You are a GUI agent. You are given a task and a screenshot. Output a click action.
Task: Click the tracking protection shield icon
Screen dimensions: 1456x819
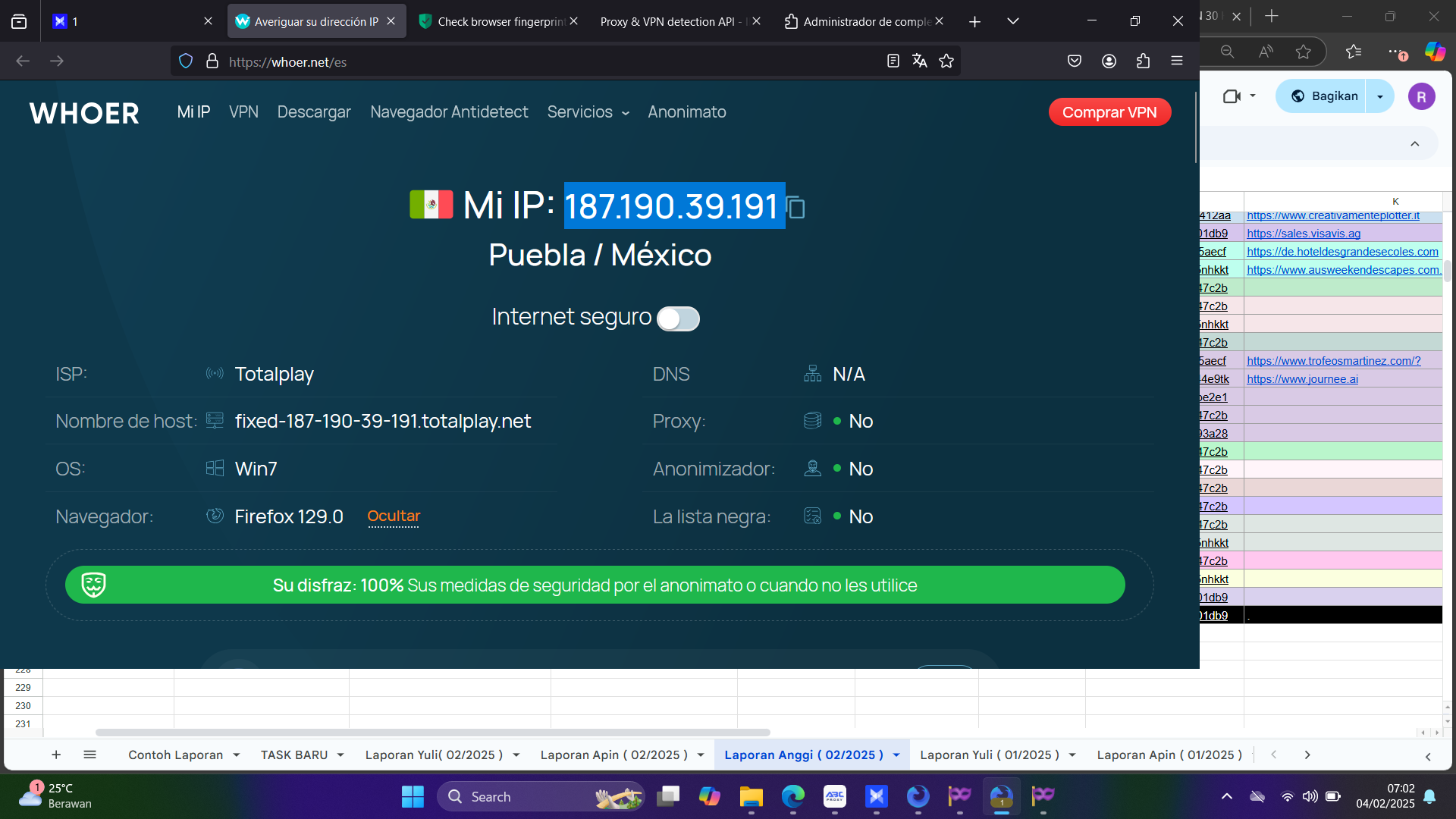[186, 61]
